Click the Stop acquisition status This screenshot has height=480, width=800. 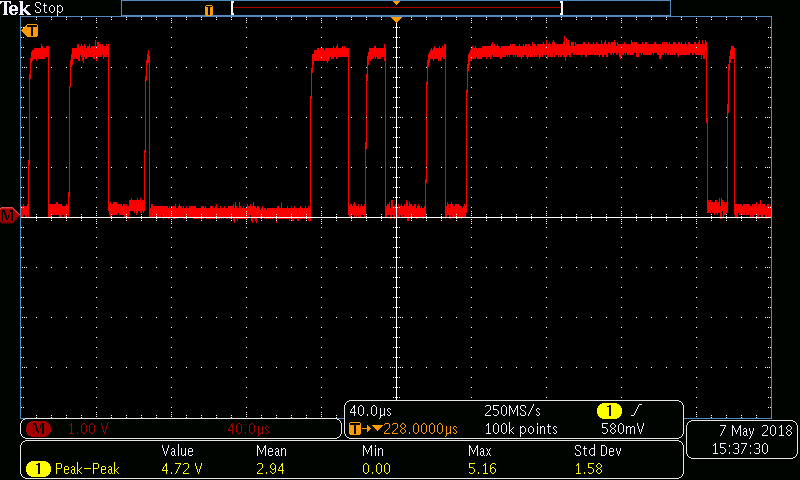click(49, 8)
